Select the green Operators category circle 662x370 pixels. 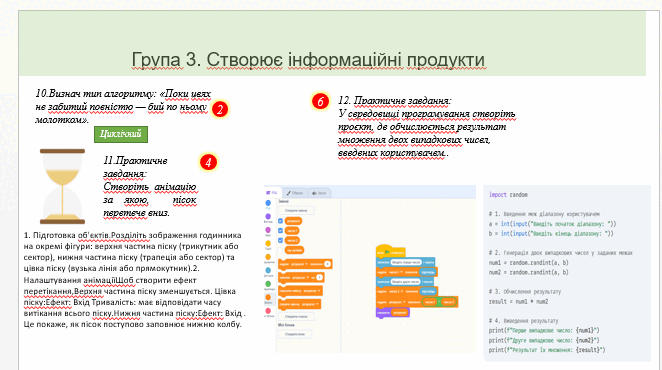[268, 283]
